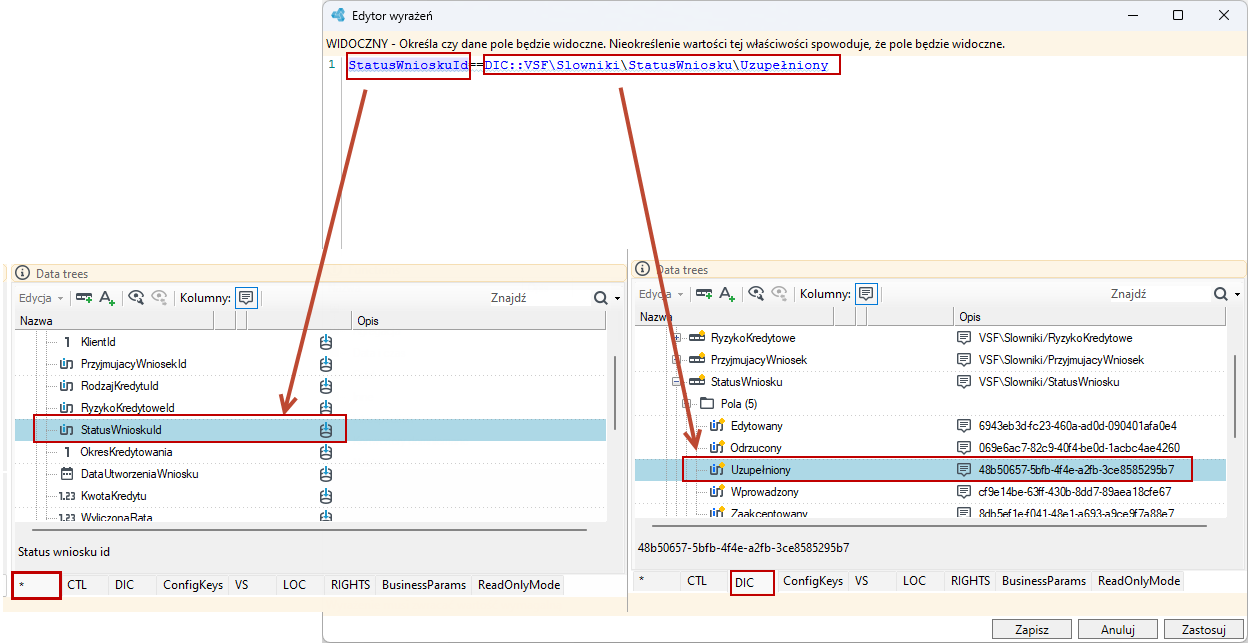Click the eye-search icon in left Data trees toolbar
This screenshot has width=1248, height=643.
coord(136,297)
